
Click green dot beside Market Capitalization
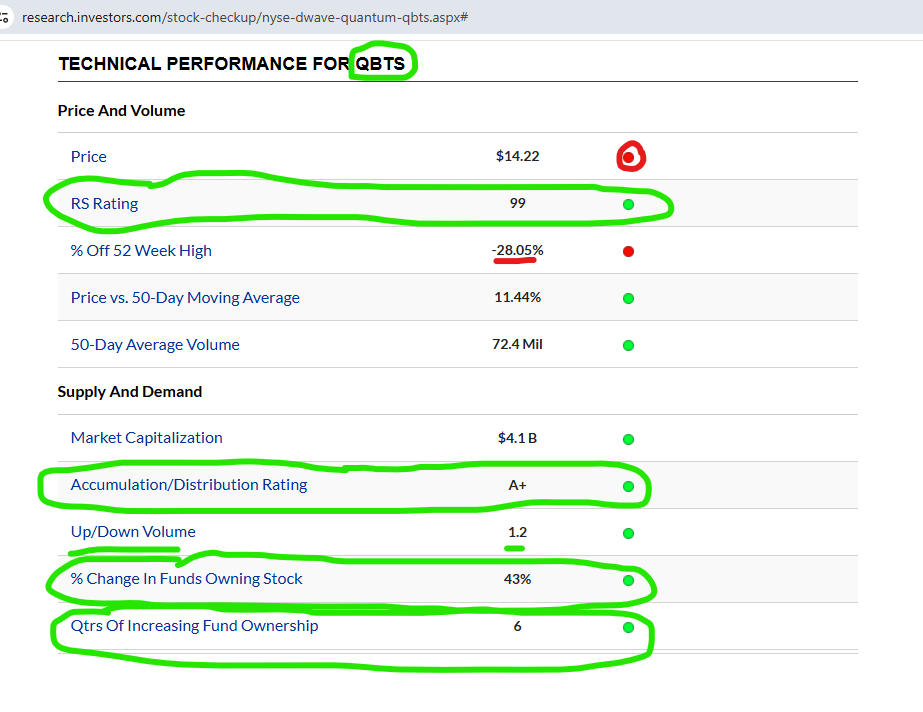[x=629, y=439]
